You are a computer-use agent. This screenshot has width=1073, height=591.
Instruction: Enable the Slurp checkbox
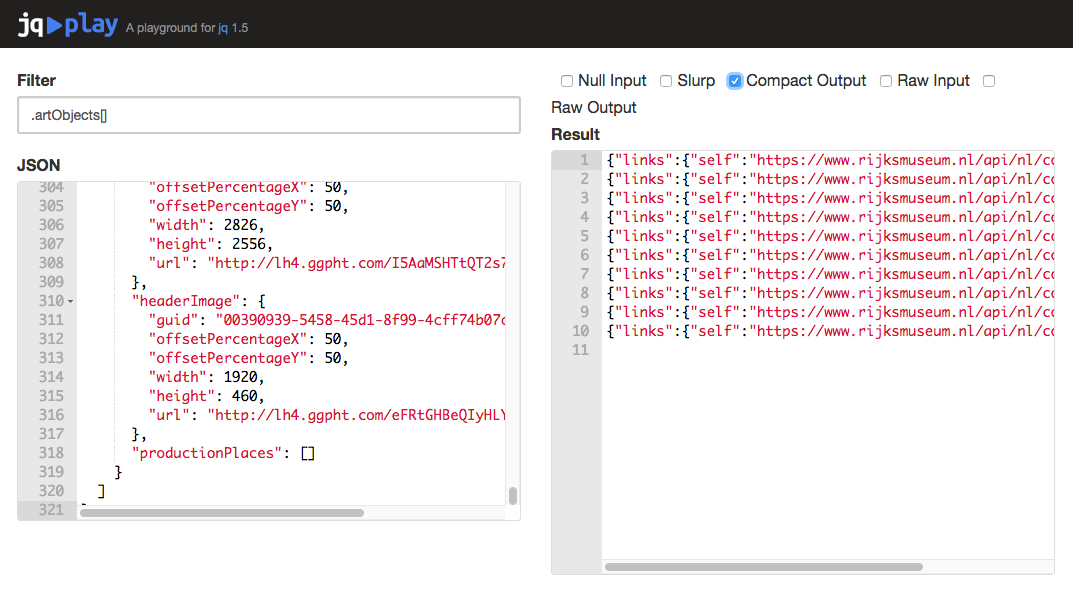click(666, 81)
